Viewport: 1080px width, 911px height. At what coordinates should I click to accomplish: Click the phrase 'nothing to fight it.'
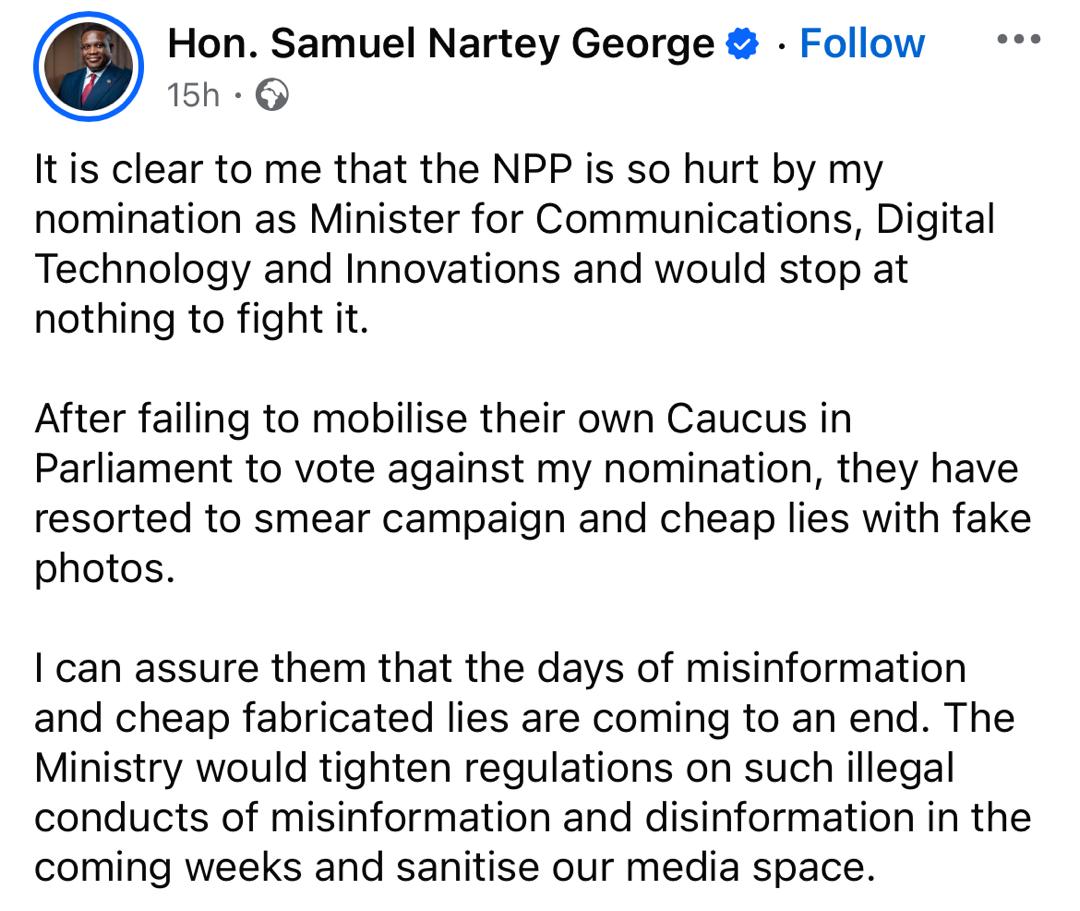pos(202,320)
